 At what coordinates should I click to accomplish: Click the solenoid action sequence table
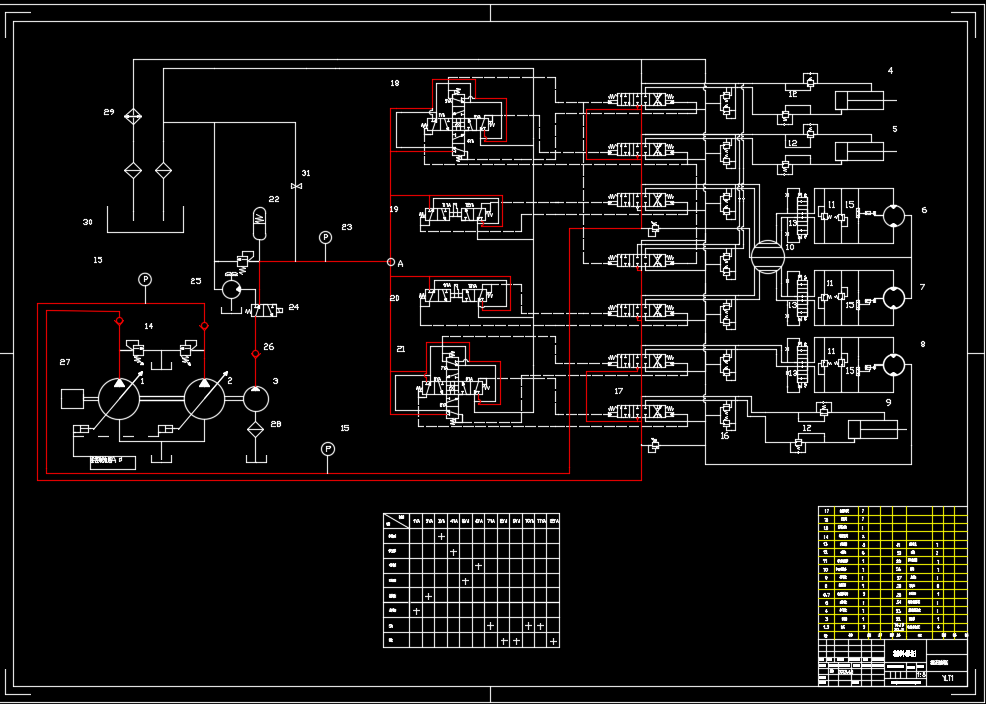tap(471, 580)
